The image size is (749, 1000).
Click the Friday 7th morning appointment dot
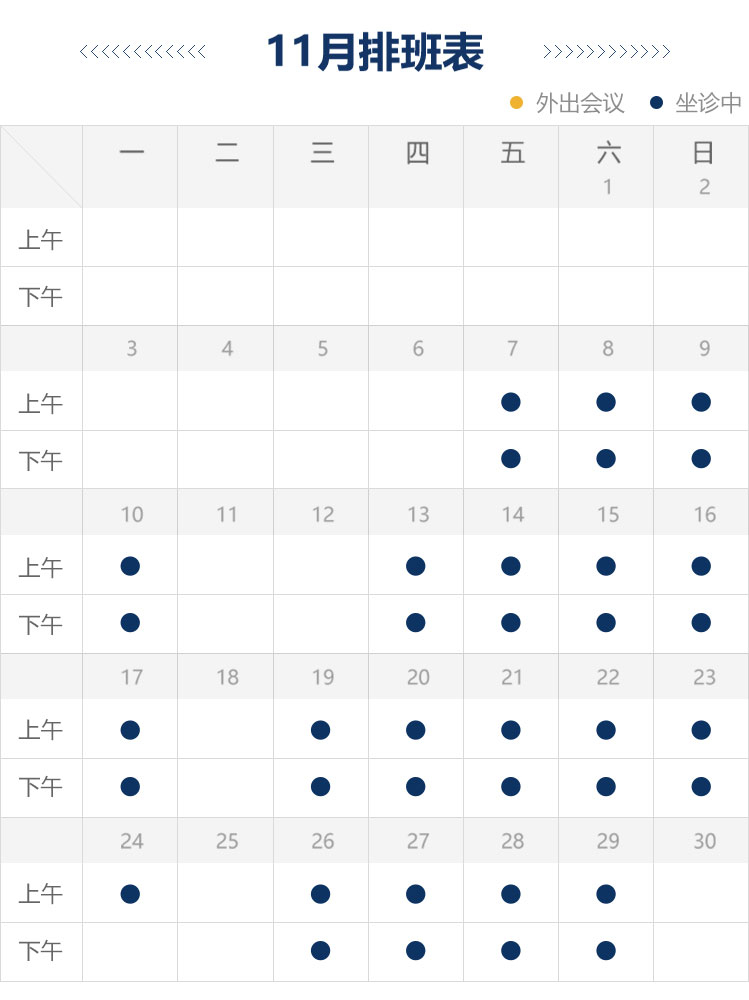pyautogui.click(x=511, y=402)
